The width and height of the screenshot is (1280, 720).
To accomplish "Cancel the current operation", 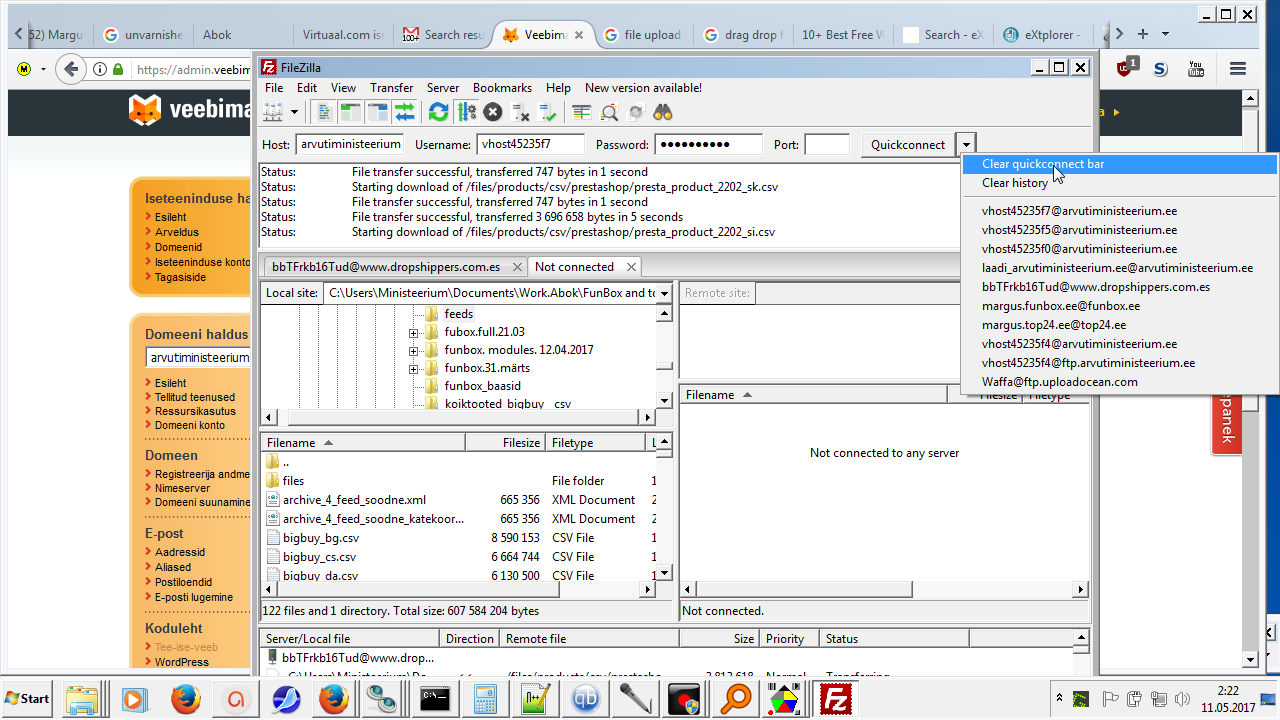I will pyautogui.click(x=492, y=112).
